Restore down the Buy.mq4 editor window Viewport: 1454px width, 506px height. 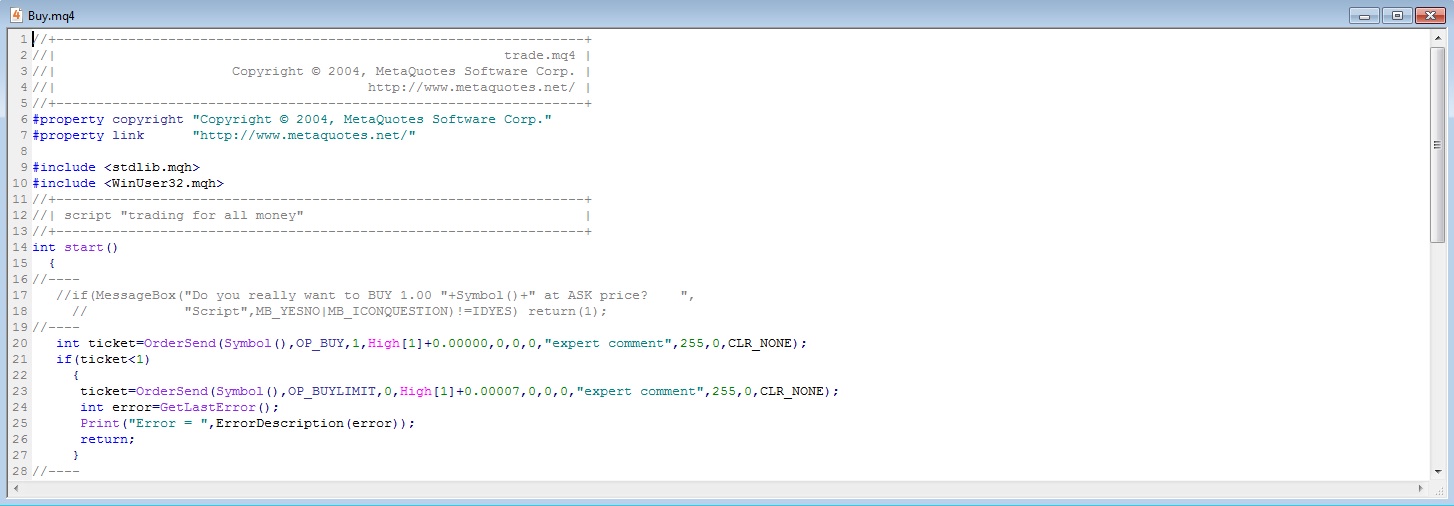click(x=1396, y=15)
